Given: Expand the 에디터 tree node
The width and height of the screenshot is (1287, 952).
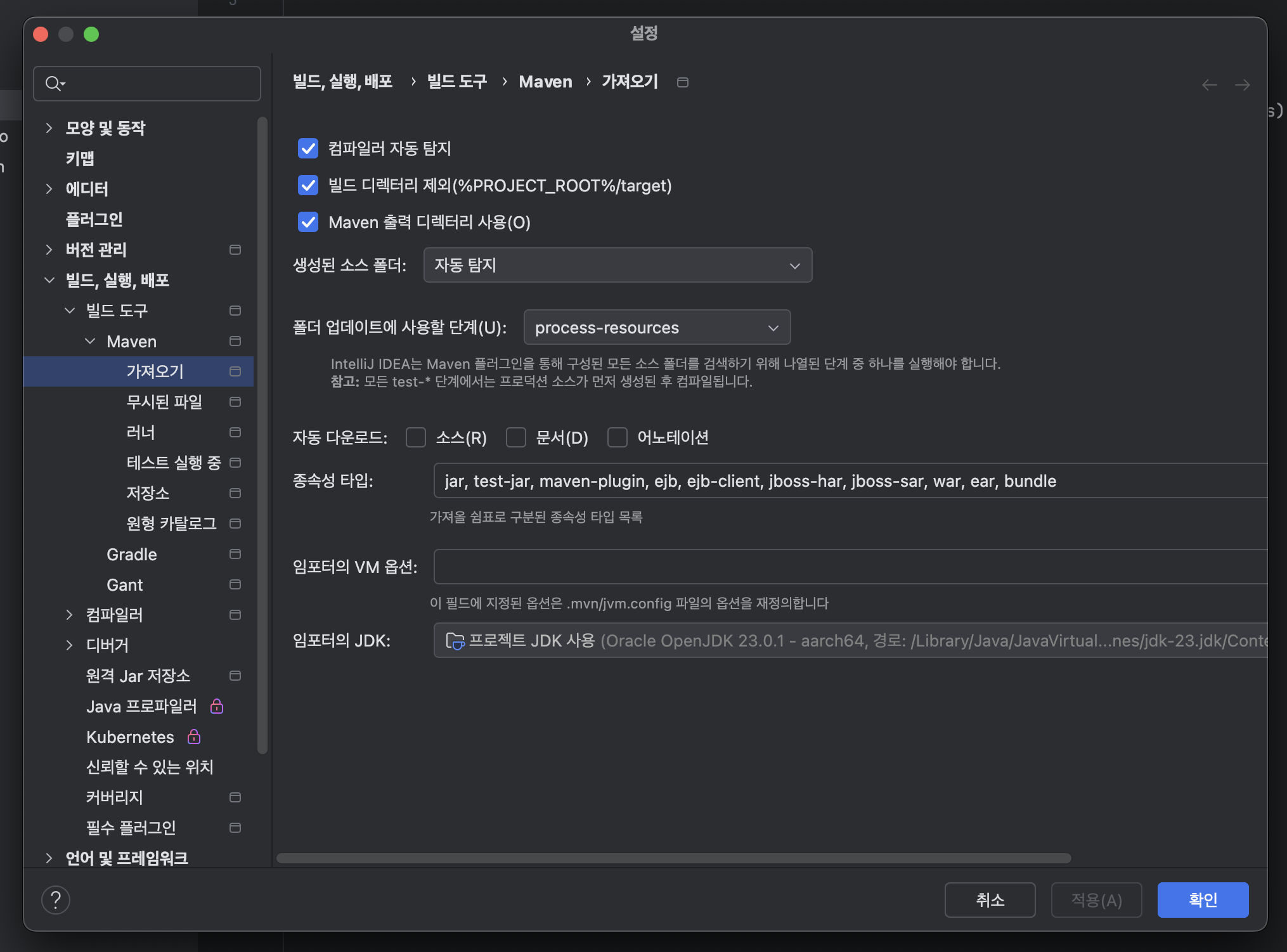Looking at the screenshot, I should point(49,189).
